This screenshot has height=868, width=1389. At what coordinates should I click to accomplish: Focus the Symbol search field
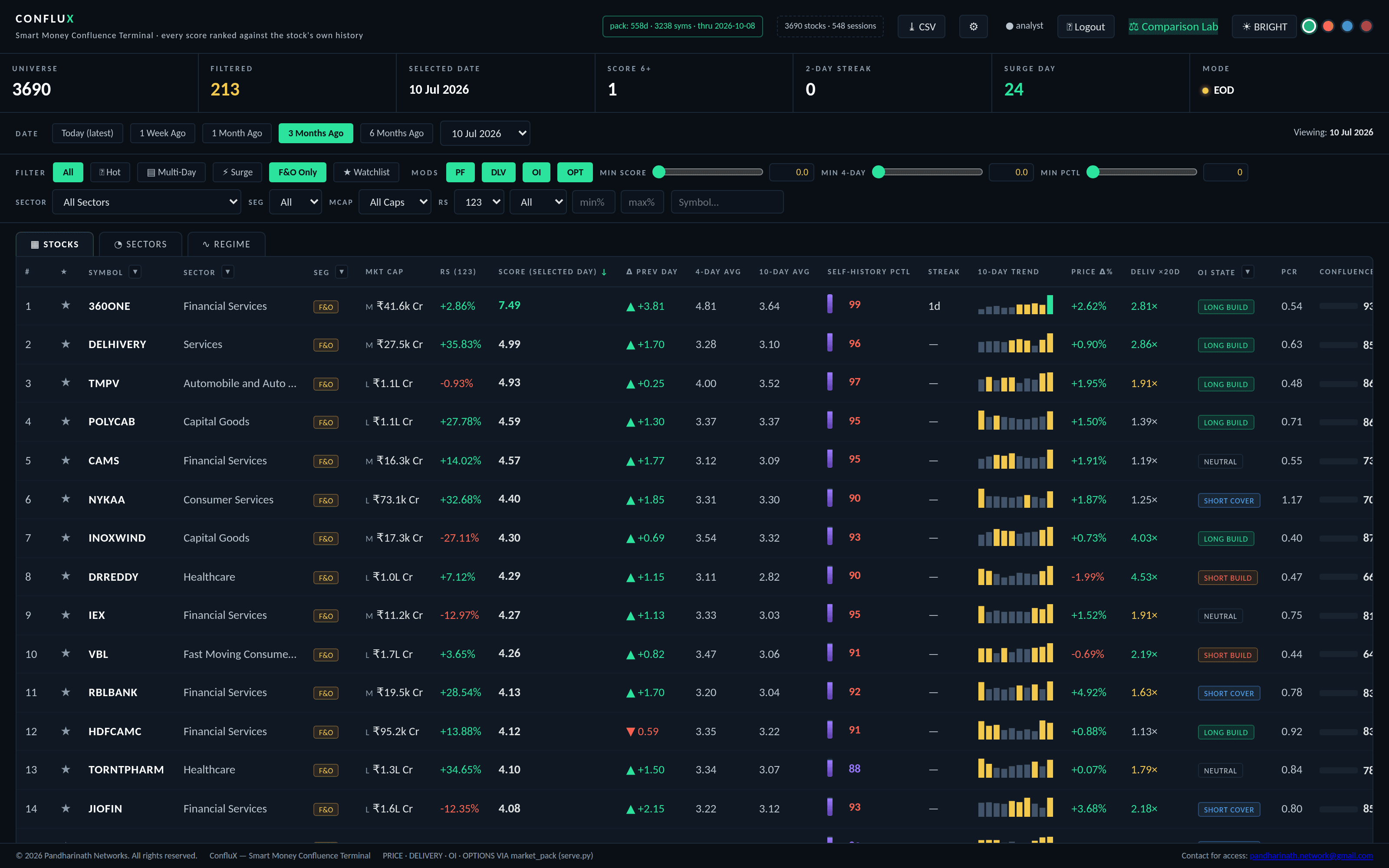(x=727, y=202)
